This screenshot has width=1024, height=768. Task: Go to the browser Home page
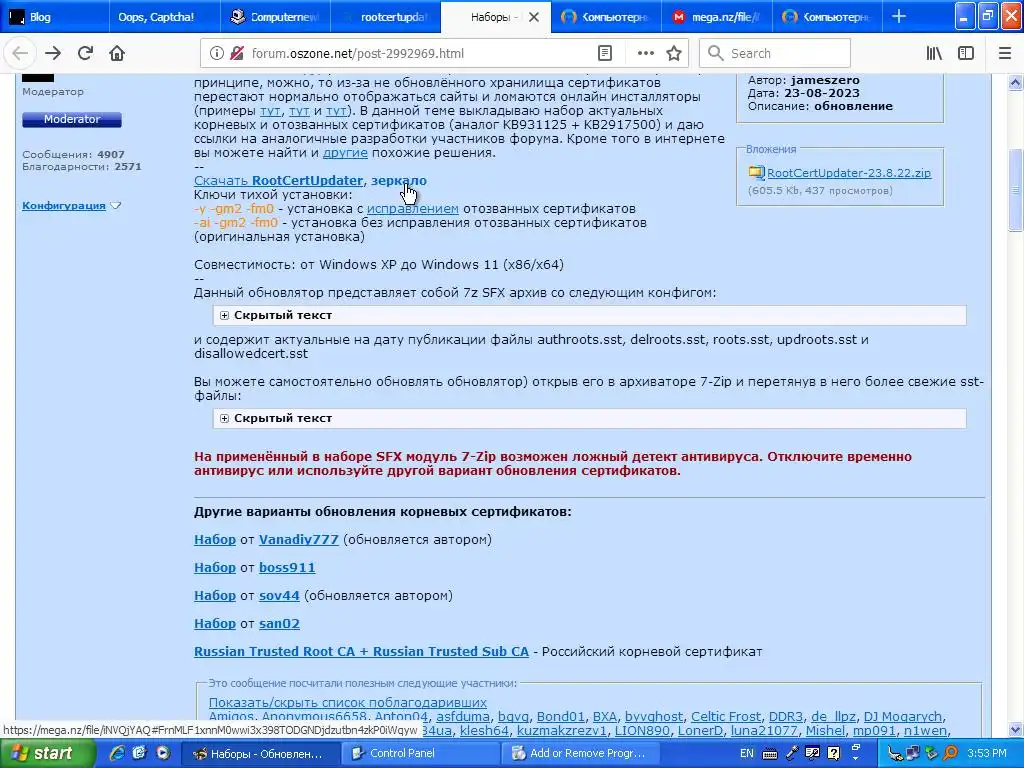117,54
